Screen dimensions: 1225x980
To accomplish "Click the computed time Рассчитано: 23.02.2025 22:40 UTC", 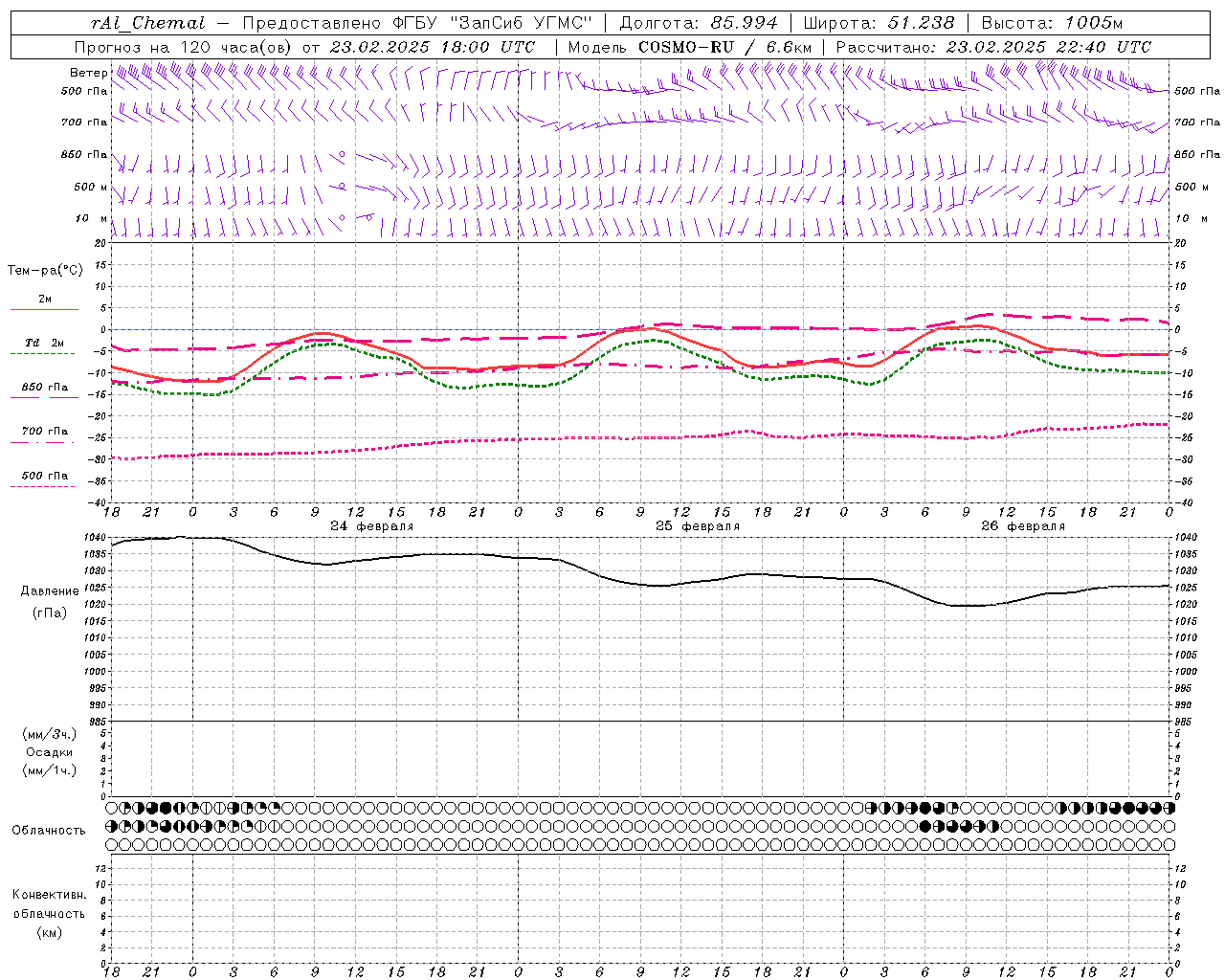I will (993, 47).
